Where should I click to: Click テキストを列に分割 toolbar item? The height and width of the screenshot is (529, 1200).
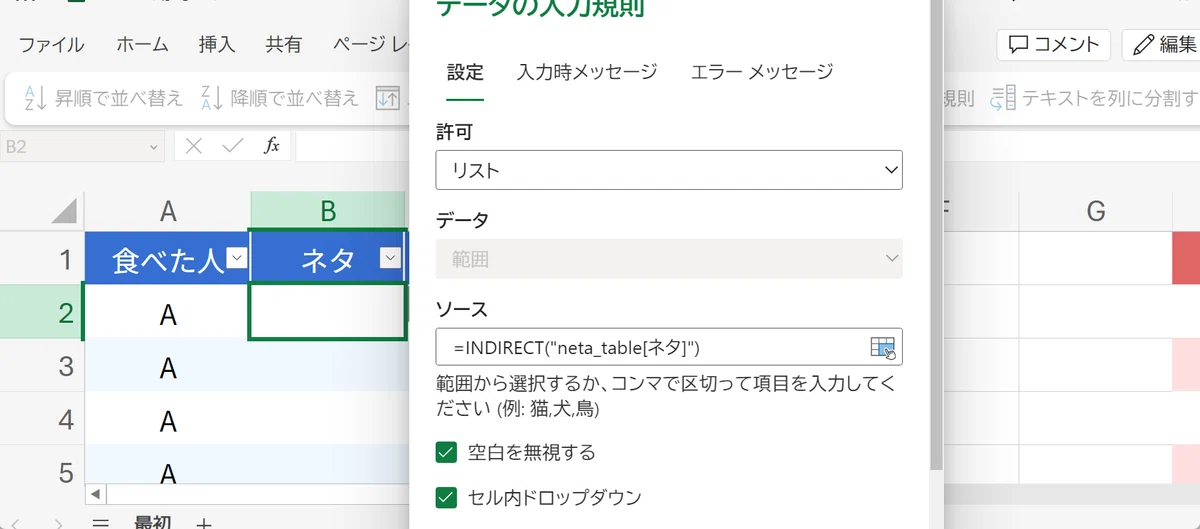tap(1094, 97)
